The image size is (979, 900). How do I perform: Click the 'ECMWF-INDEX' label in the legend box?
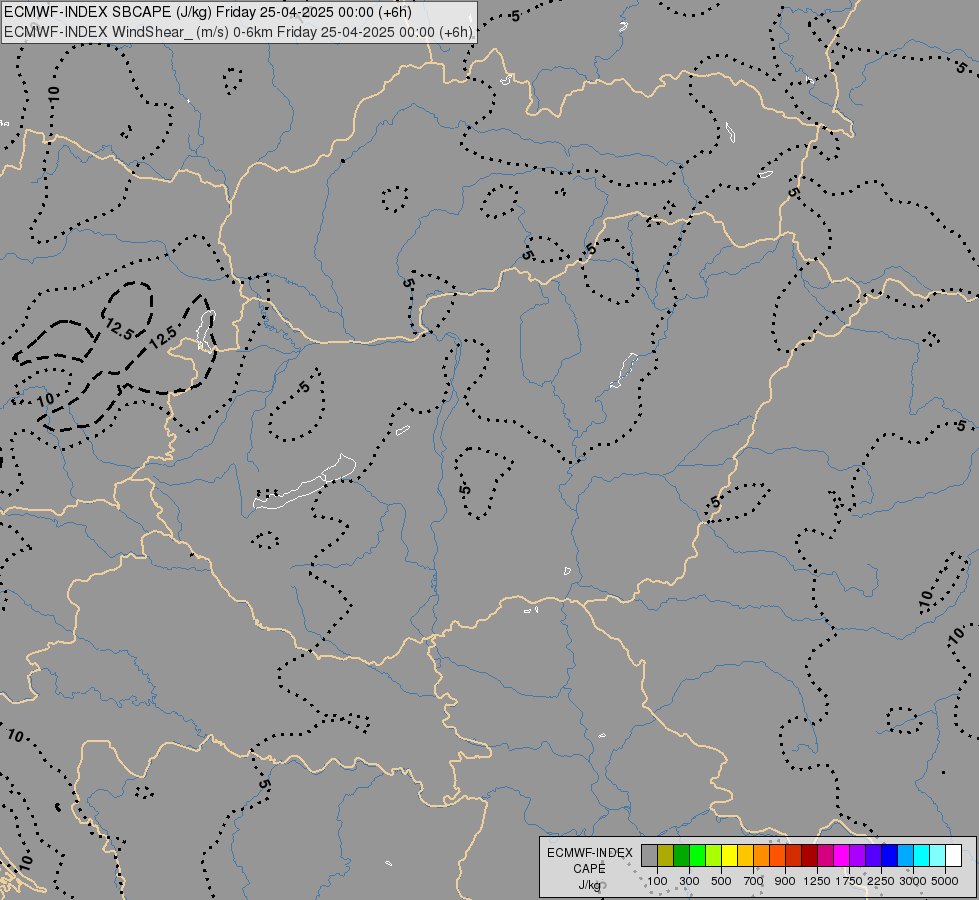point(589,853)
